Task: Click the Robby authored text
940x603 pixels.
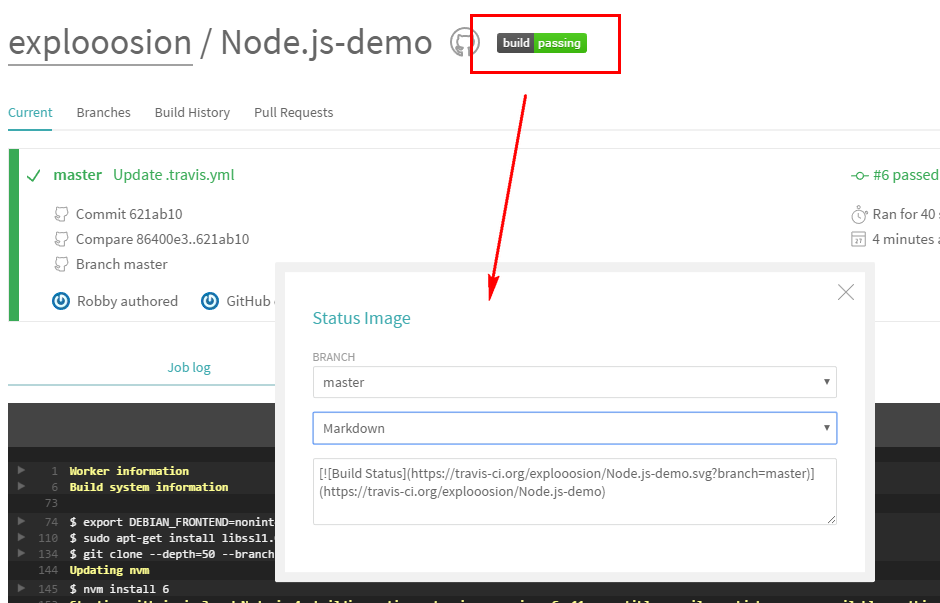Action: 127,301
